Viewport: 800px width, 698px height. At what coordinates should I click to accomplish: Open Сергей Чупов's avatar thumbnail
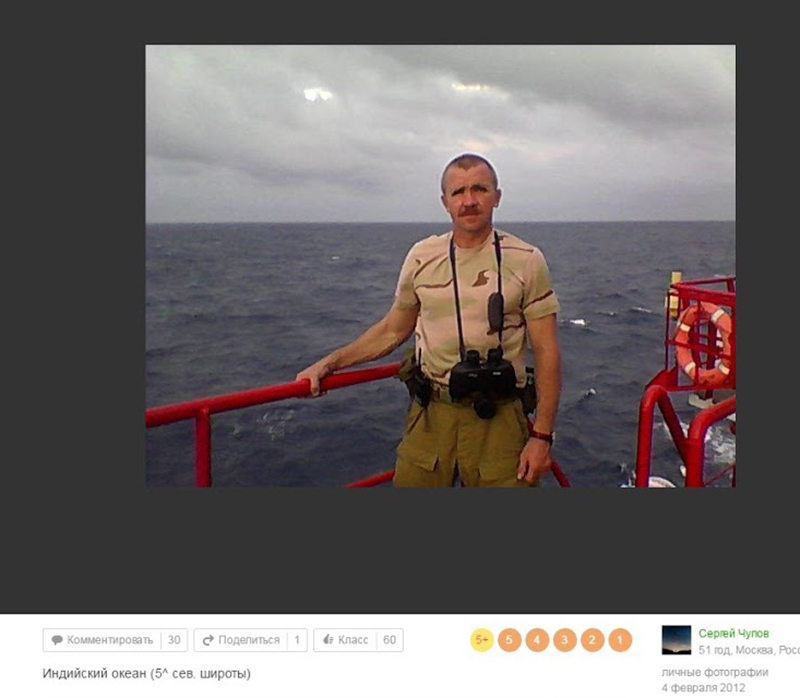tap(676, 640)
